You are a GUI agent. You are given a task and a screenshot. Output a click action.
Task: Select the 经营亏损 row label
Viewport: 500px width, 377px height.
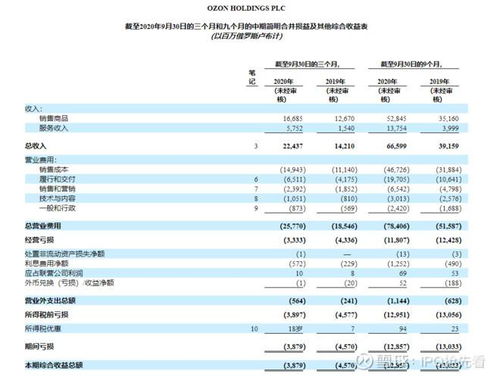[x=39, y=240]
